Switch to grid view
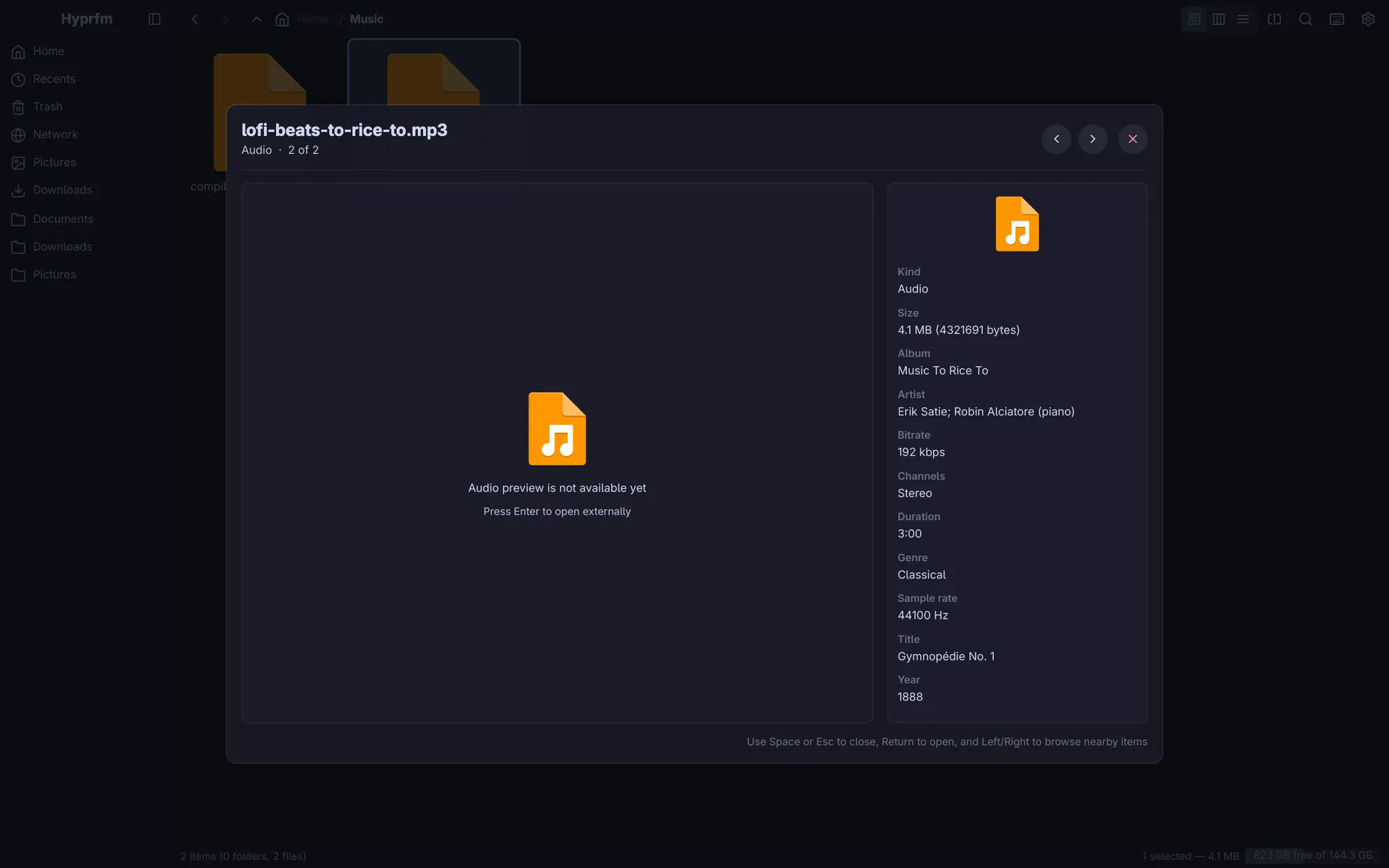This screenshot has height=868, width=1389. pyautogui.click(x=1194, y=19)
